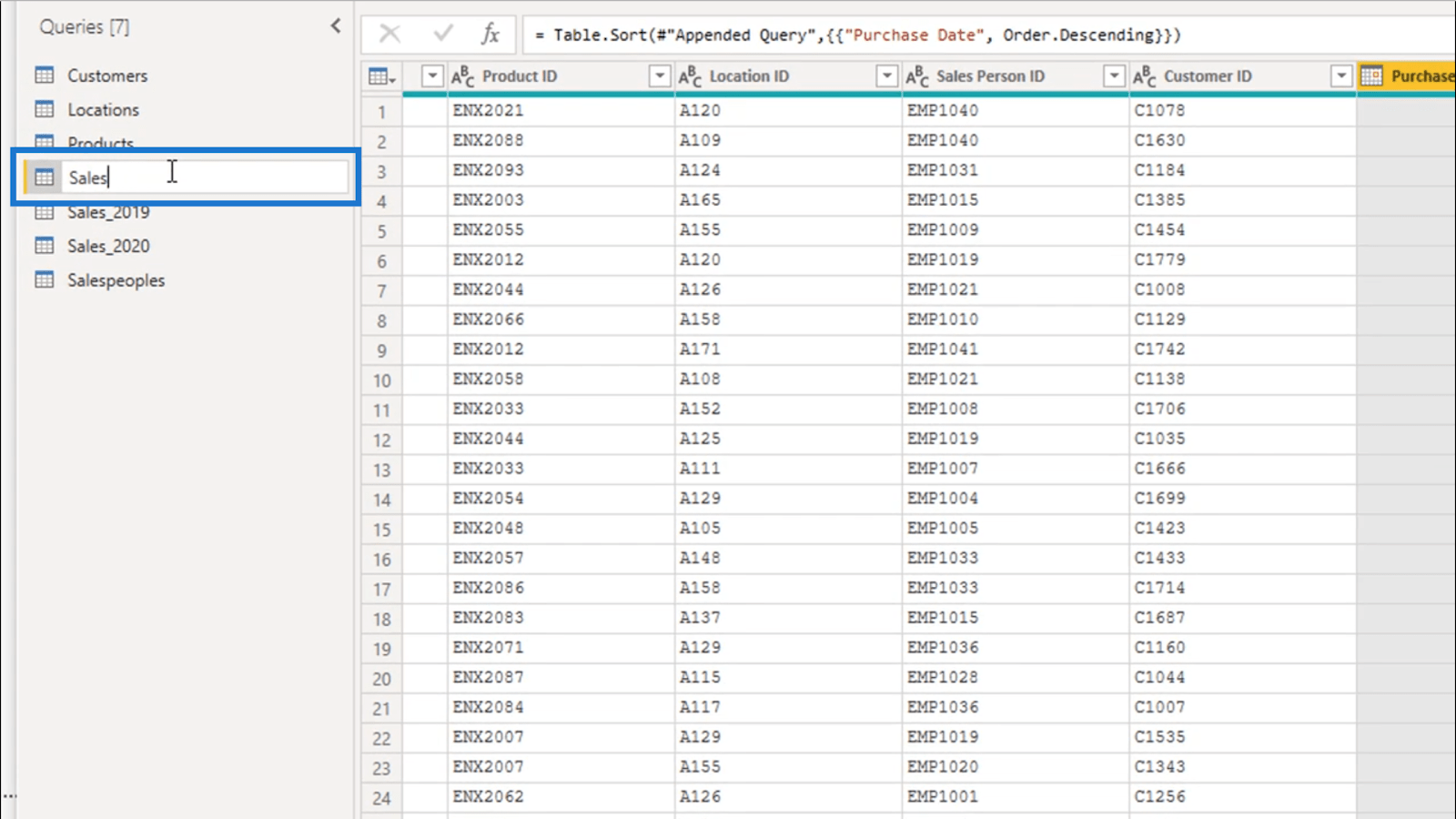Open the Salespeoples query
The image size is (1456, 819).
click(116, 280)
